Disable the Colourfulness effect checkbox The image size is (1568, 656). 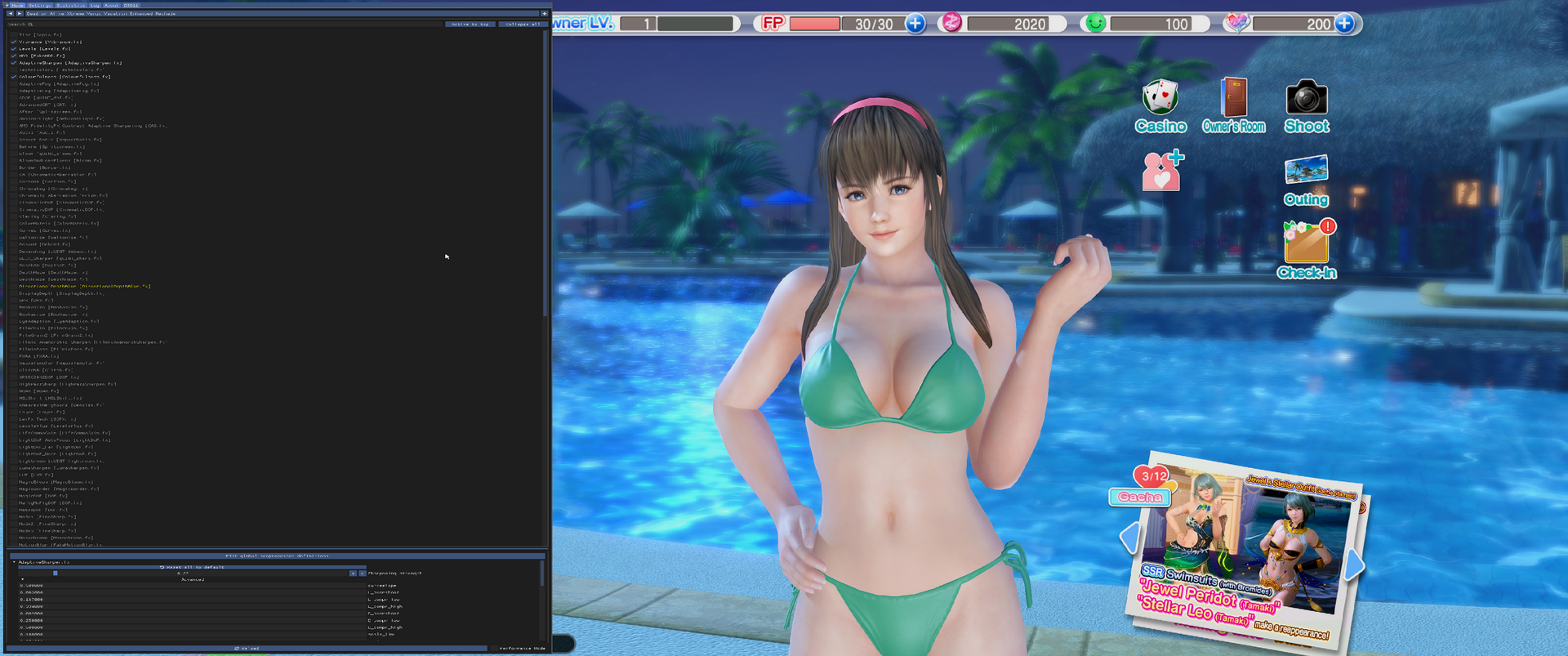click(x=14, y=77)
